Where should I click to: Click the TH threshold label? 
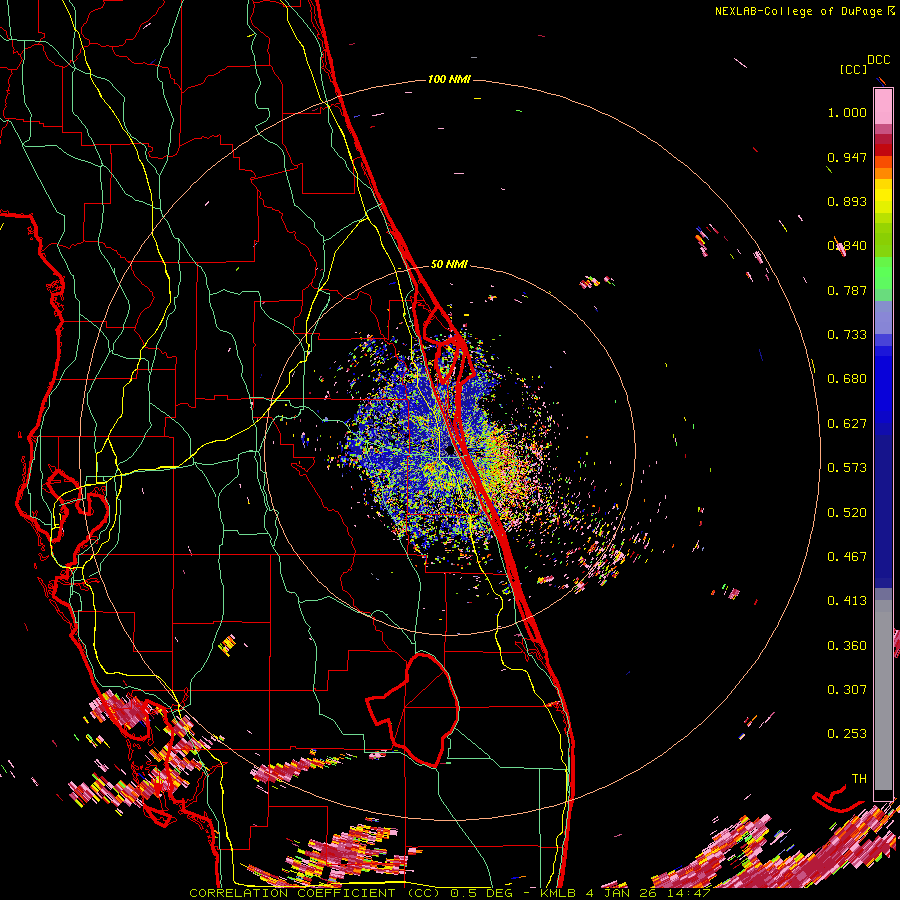(859, 779)
